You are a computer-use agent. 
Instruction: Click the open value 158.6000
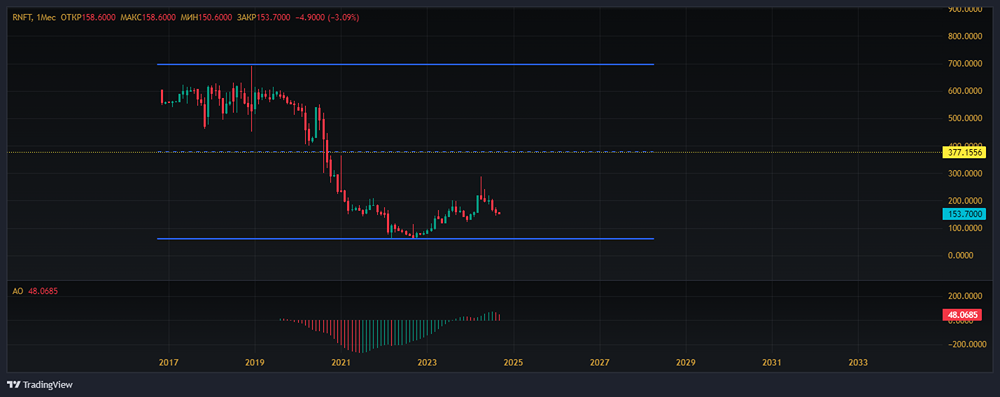tap(99, 18)
